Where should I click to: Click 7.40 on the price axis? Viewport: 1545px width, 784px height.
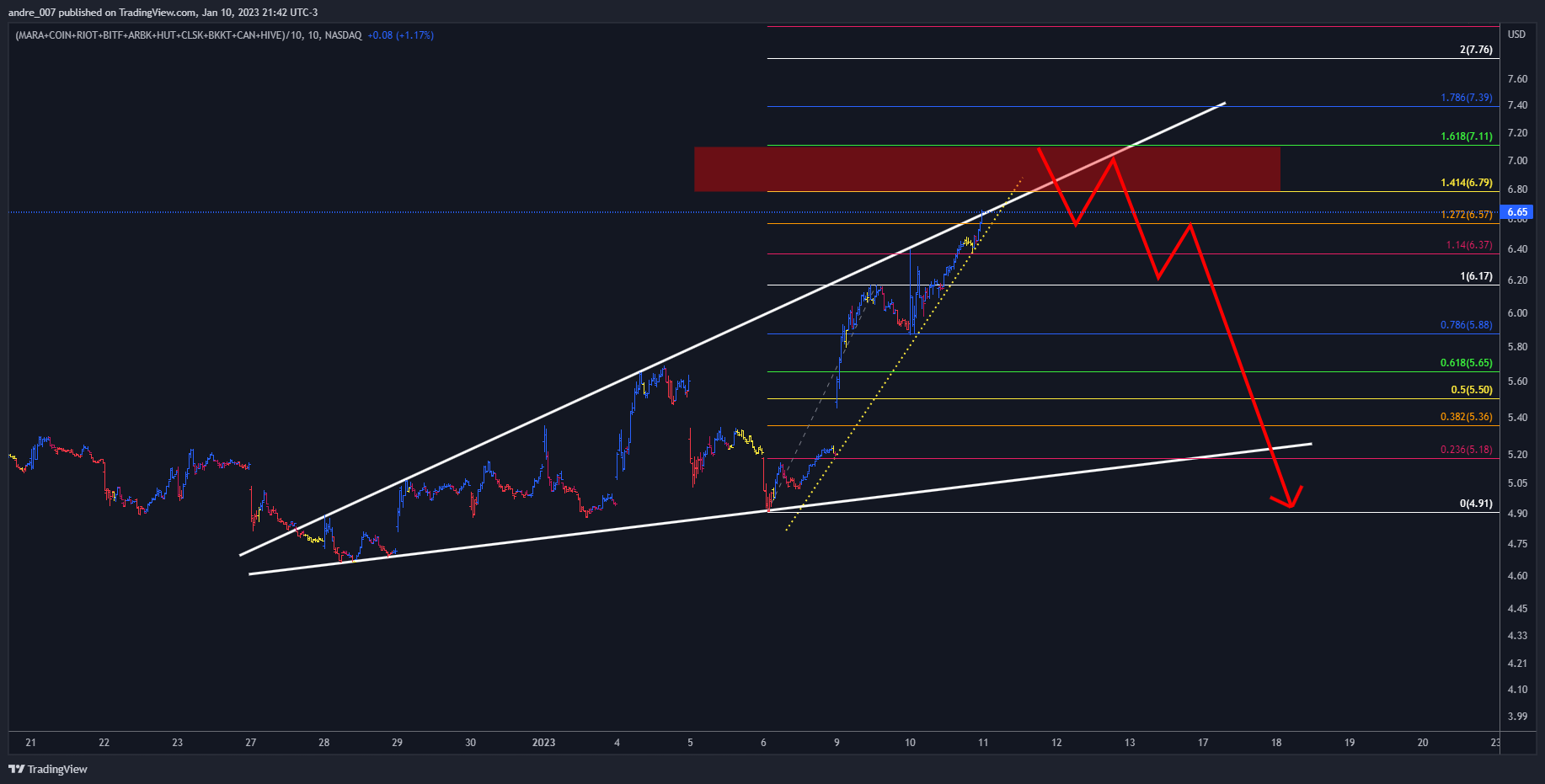point(1517,105)
